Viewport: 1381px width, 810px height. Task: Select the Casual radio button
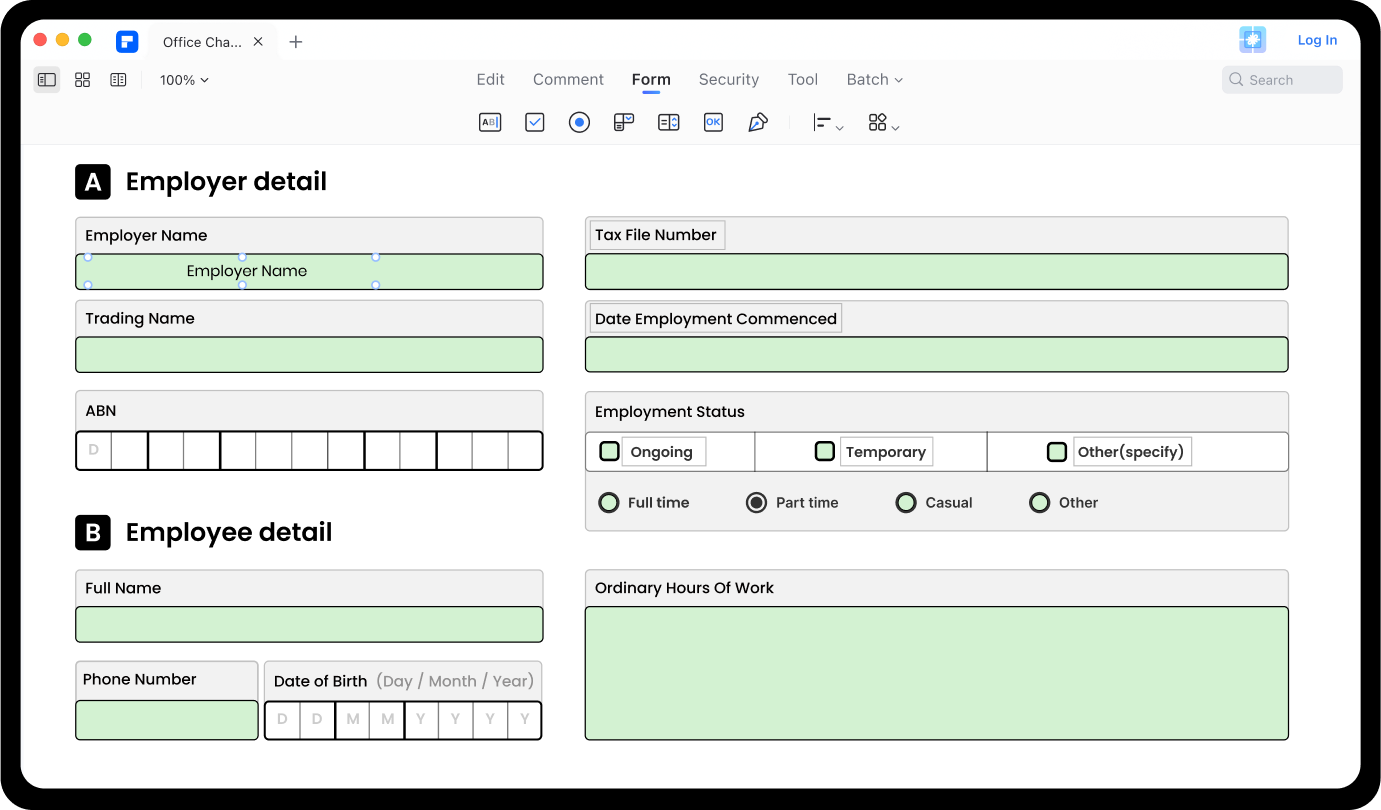[x=906, y=503]
